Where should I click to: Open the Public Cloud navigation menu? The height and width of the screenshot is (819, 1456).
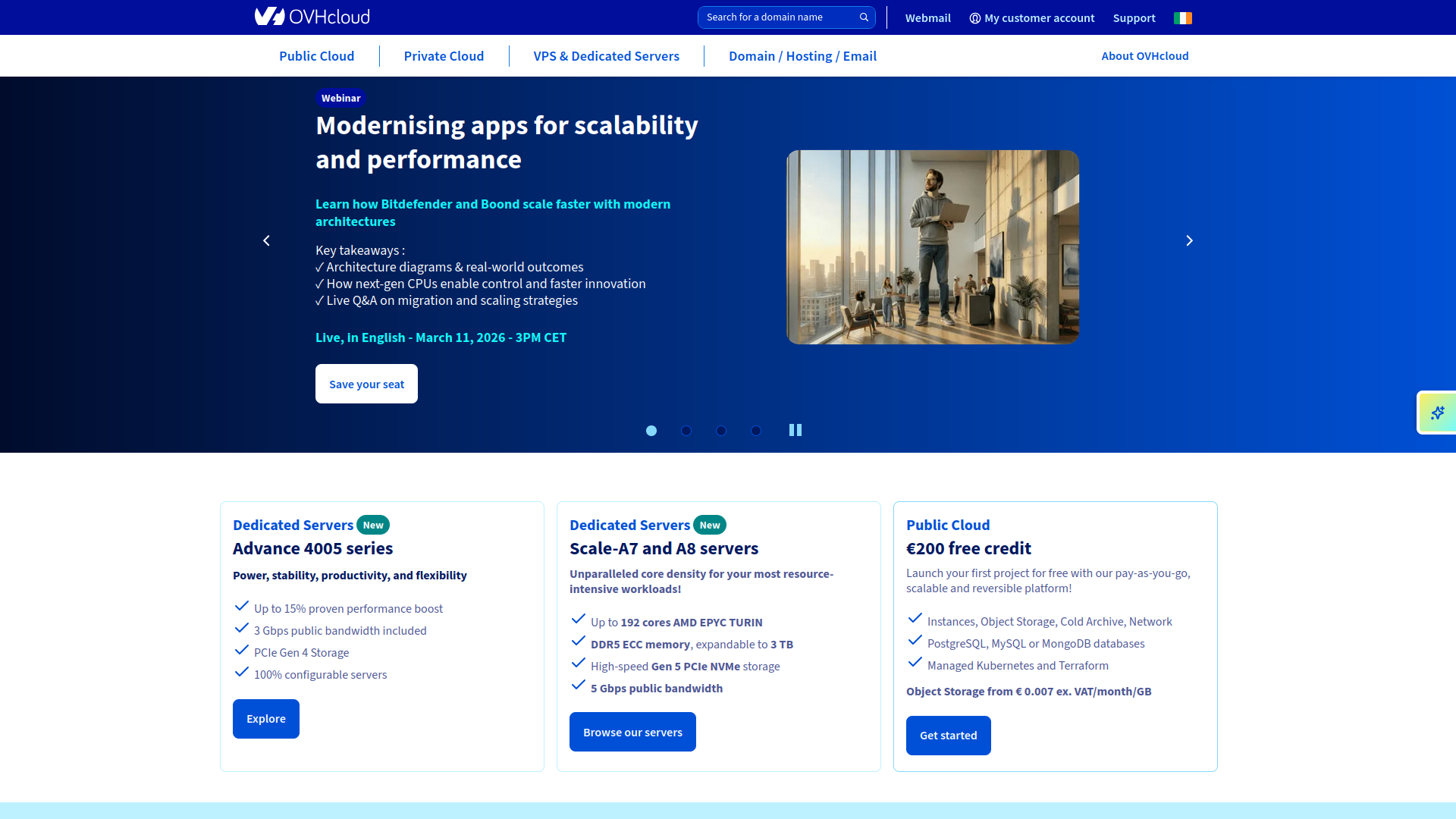coord(316,55)
